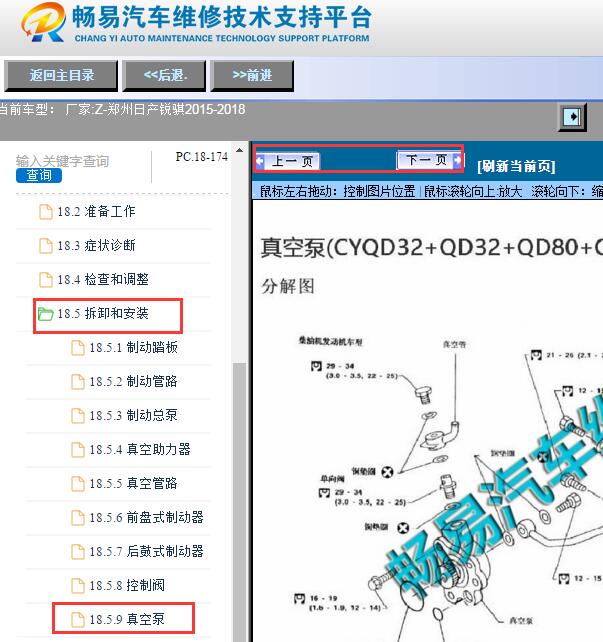The height and width of the screenshot is (642, 603).
Task: Click the document icon beside 18.4 检查和调整
Action: click(45, 280)
